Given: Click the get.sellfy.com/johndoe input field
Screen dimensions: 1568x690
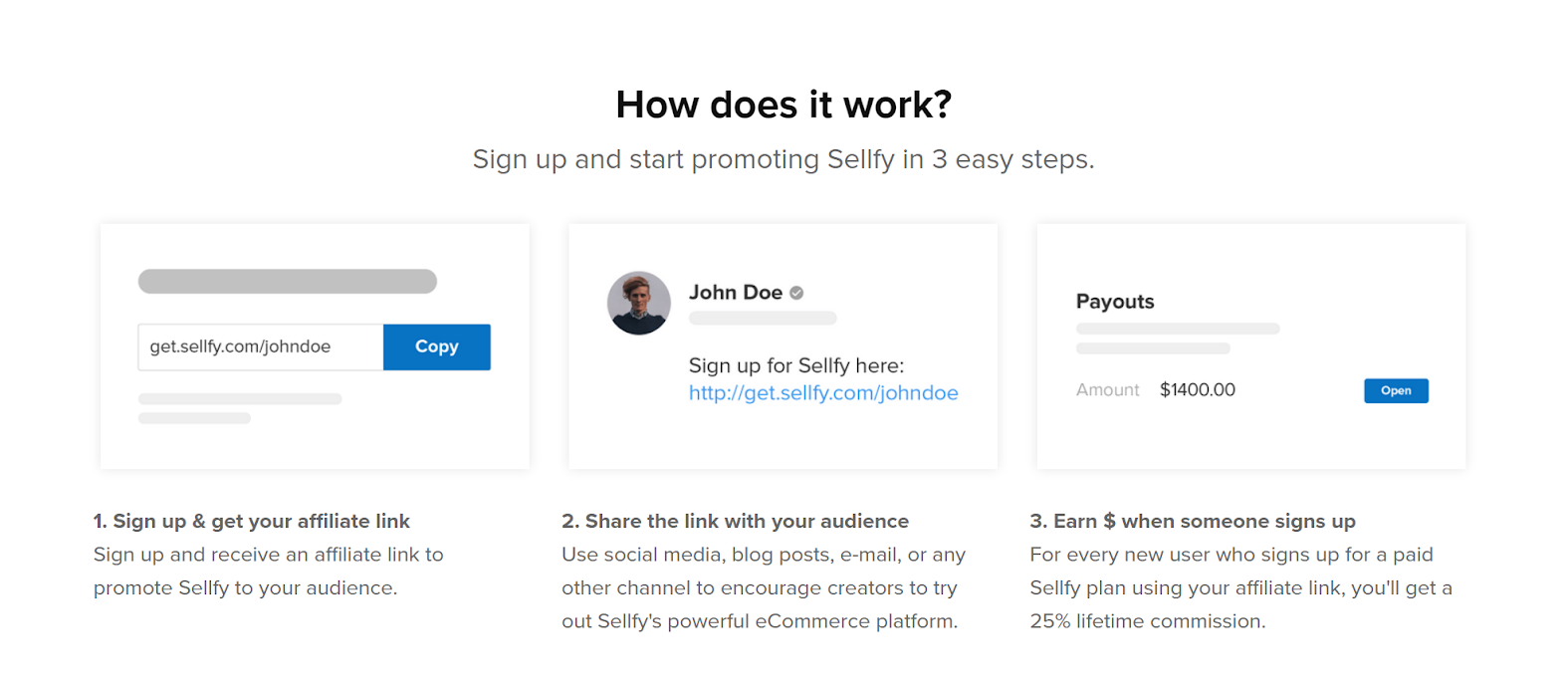Looking at the screenshot, I should [260, 346].
